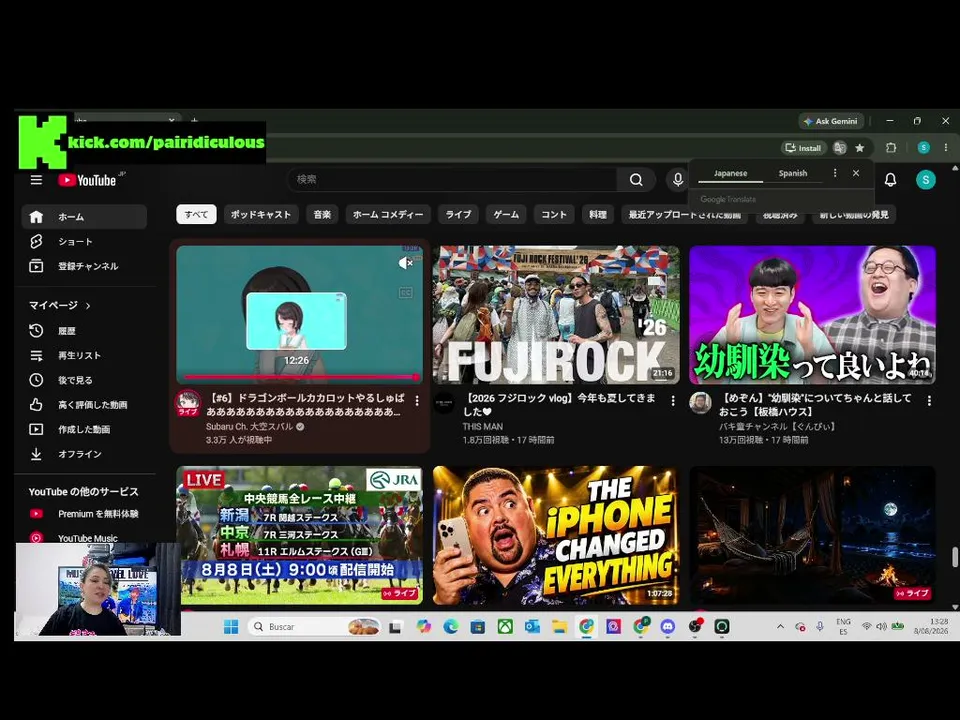Open Chrome three-dot menu
Viewport: 960px width, 720px height.
click(x=946, y=148)
